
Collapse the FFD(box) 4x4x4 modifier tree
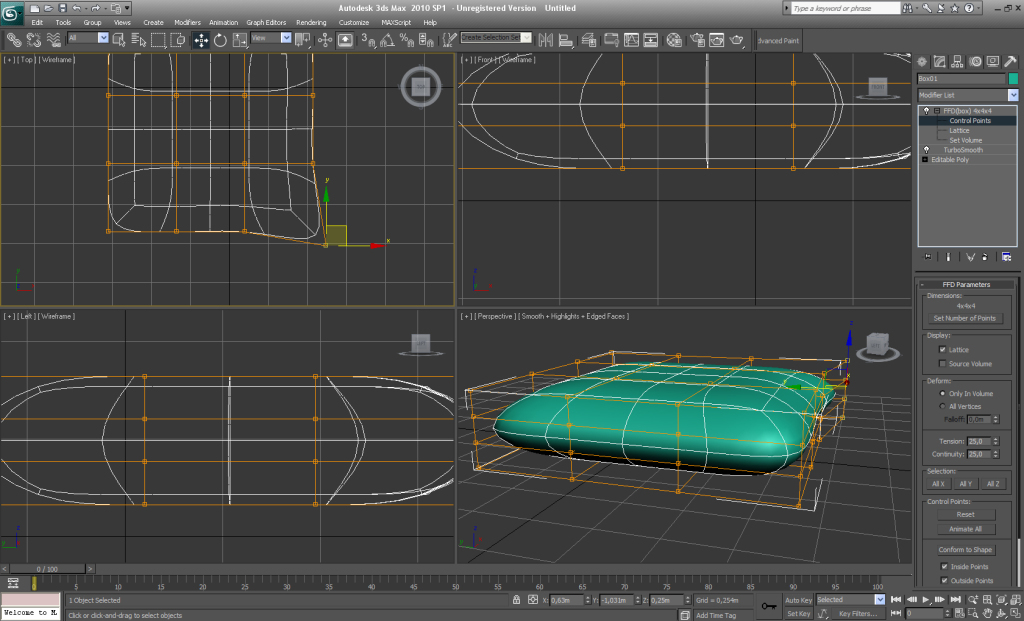pyautogui.click(x=936, y=111)
